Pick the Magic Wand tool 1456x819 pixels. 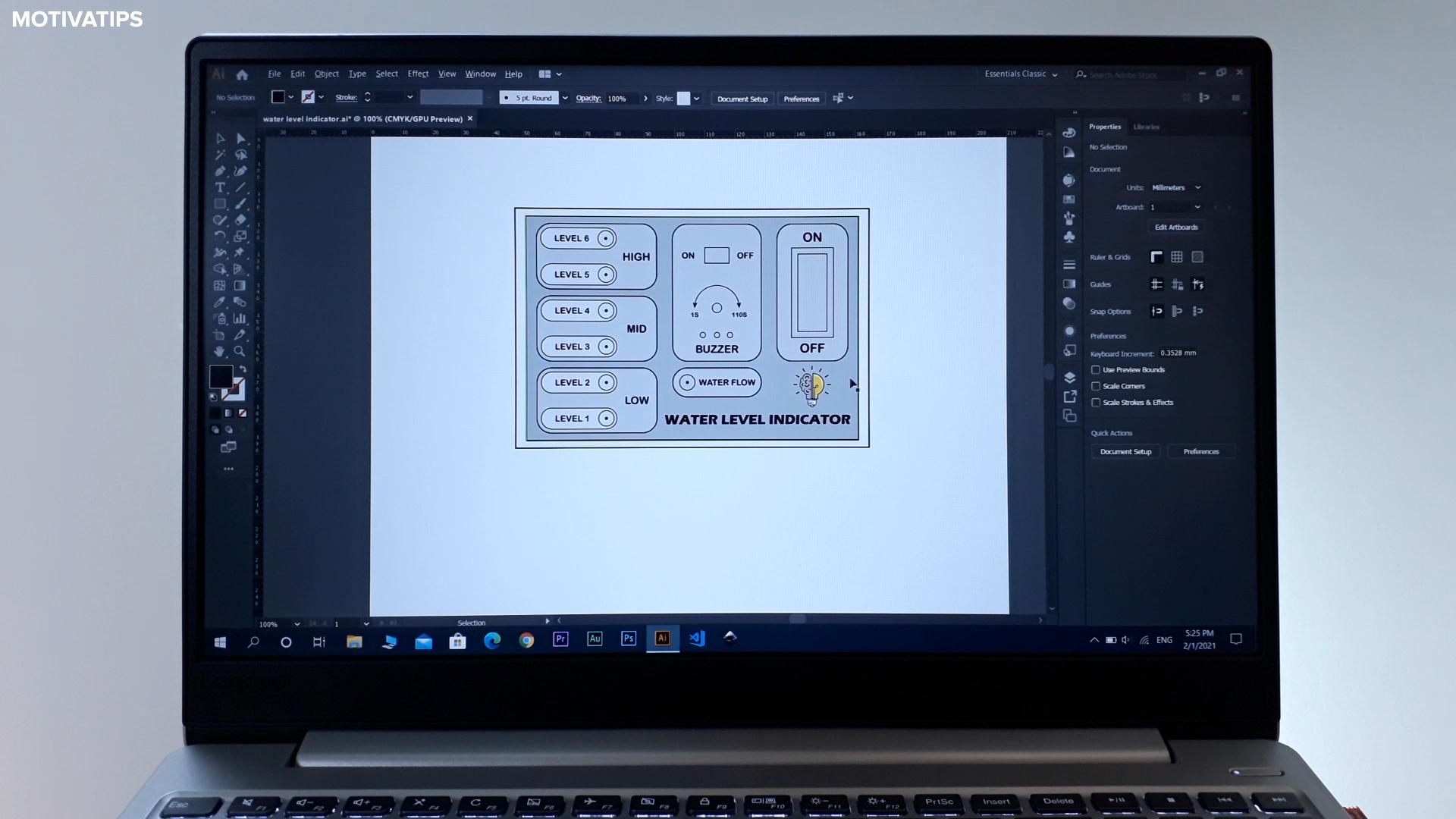[x=220, y=155]
